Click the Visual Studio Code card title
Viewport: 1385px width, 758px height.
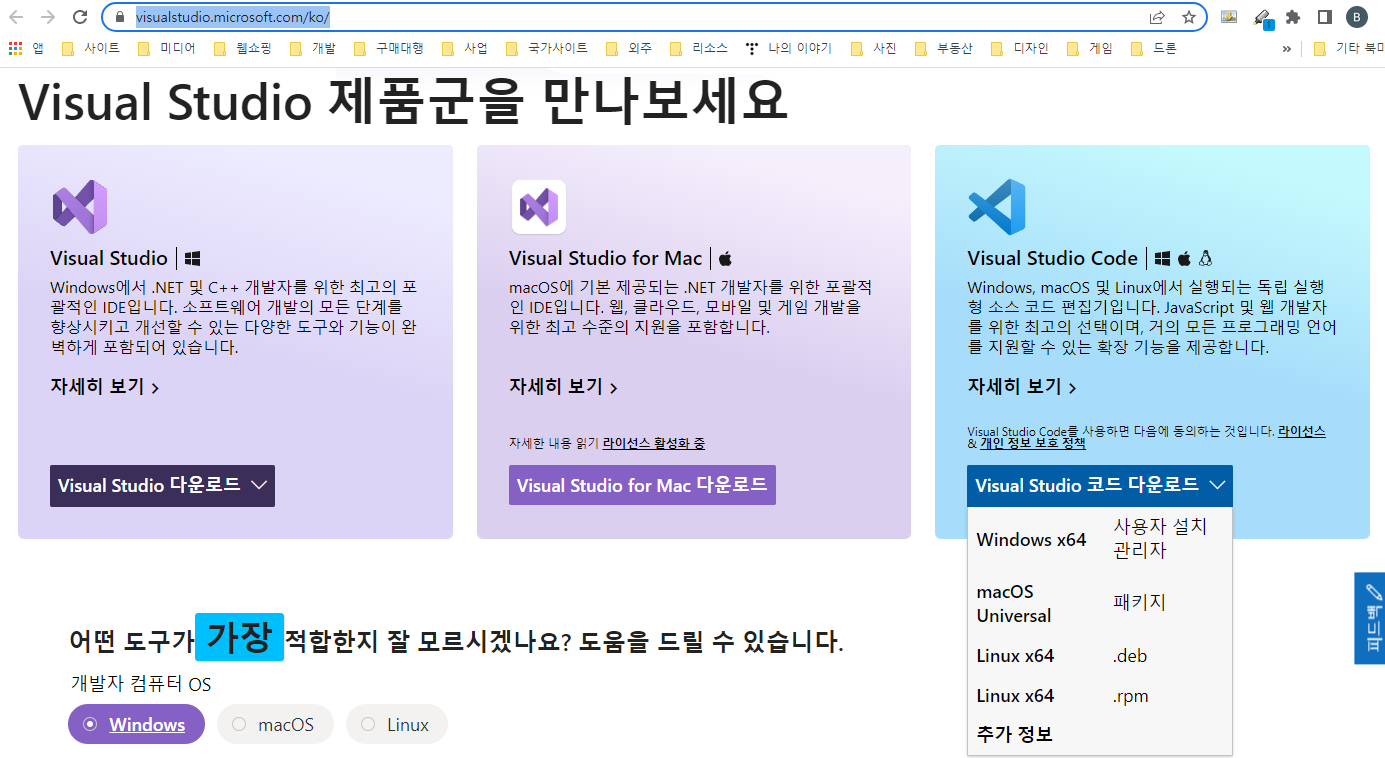(x=1053, y=258)
